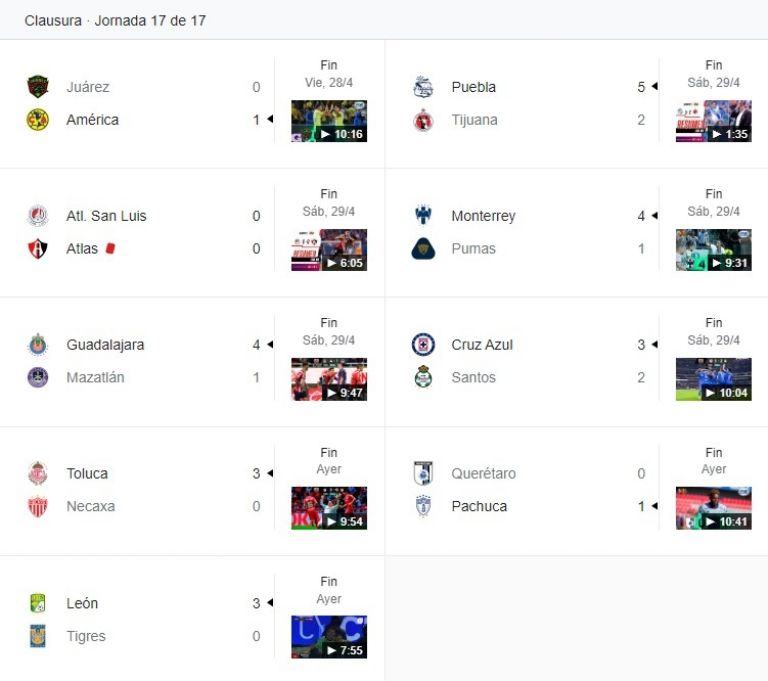Play the Cruz Azul vs Santos 10:04 video
768x681 pixels.
click(x=714, y=379)
